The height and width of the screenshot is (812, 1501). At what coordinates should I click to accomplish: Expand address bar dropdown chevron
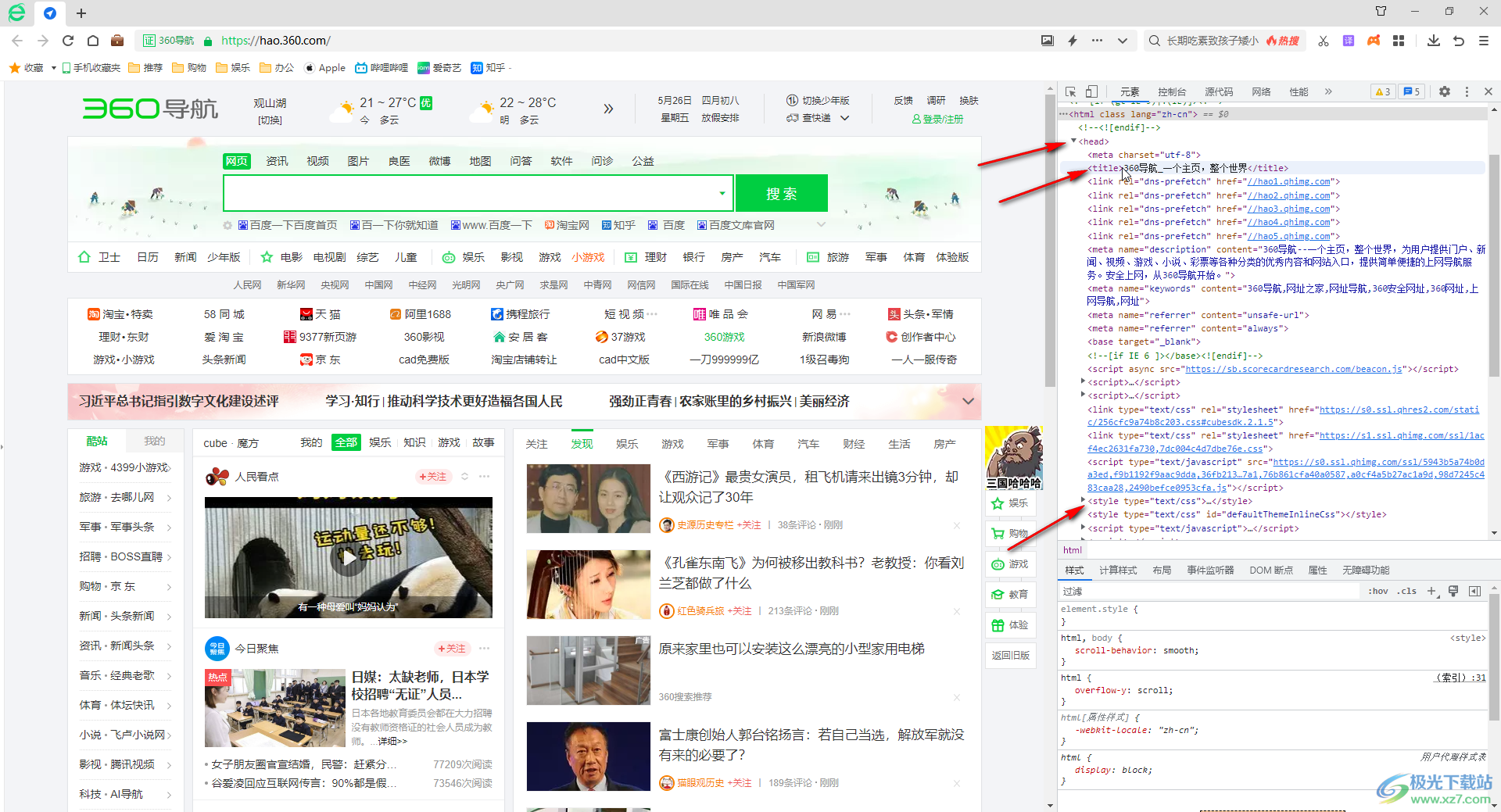1123,41
